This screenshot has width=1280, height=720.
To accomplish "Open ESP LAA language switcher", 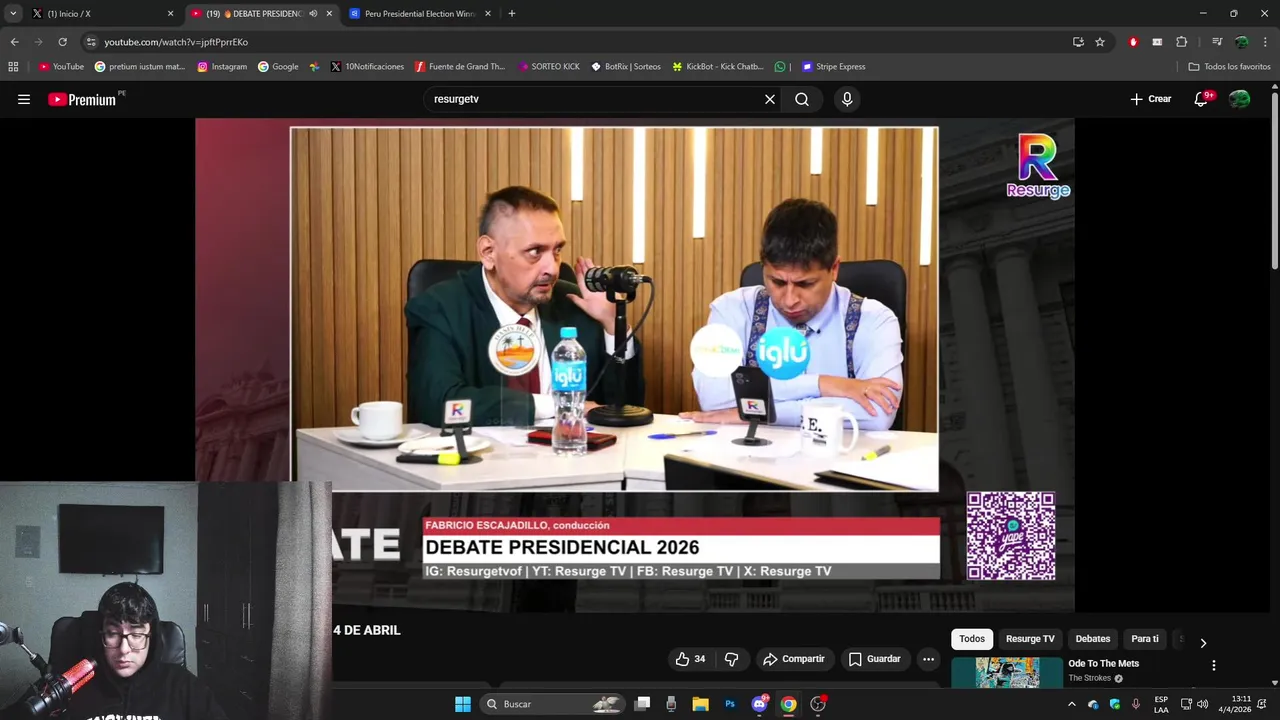I will click(1161, 704).
